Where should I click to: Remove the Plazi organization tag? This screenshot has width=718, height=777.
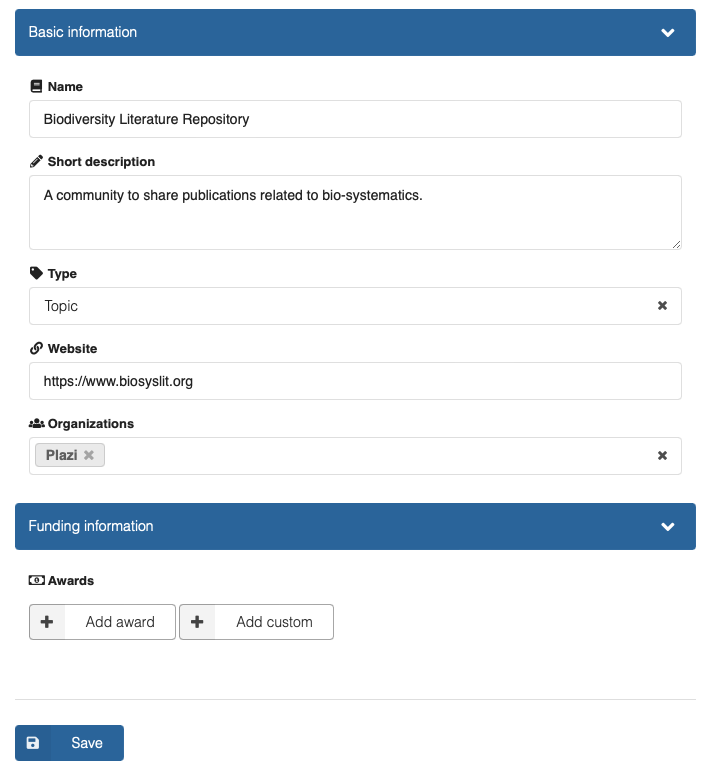click(89, 456)
